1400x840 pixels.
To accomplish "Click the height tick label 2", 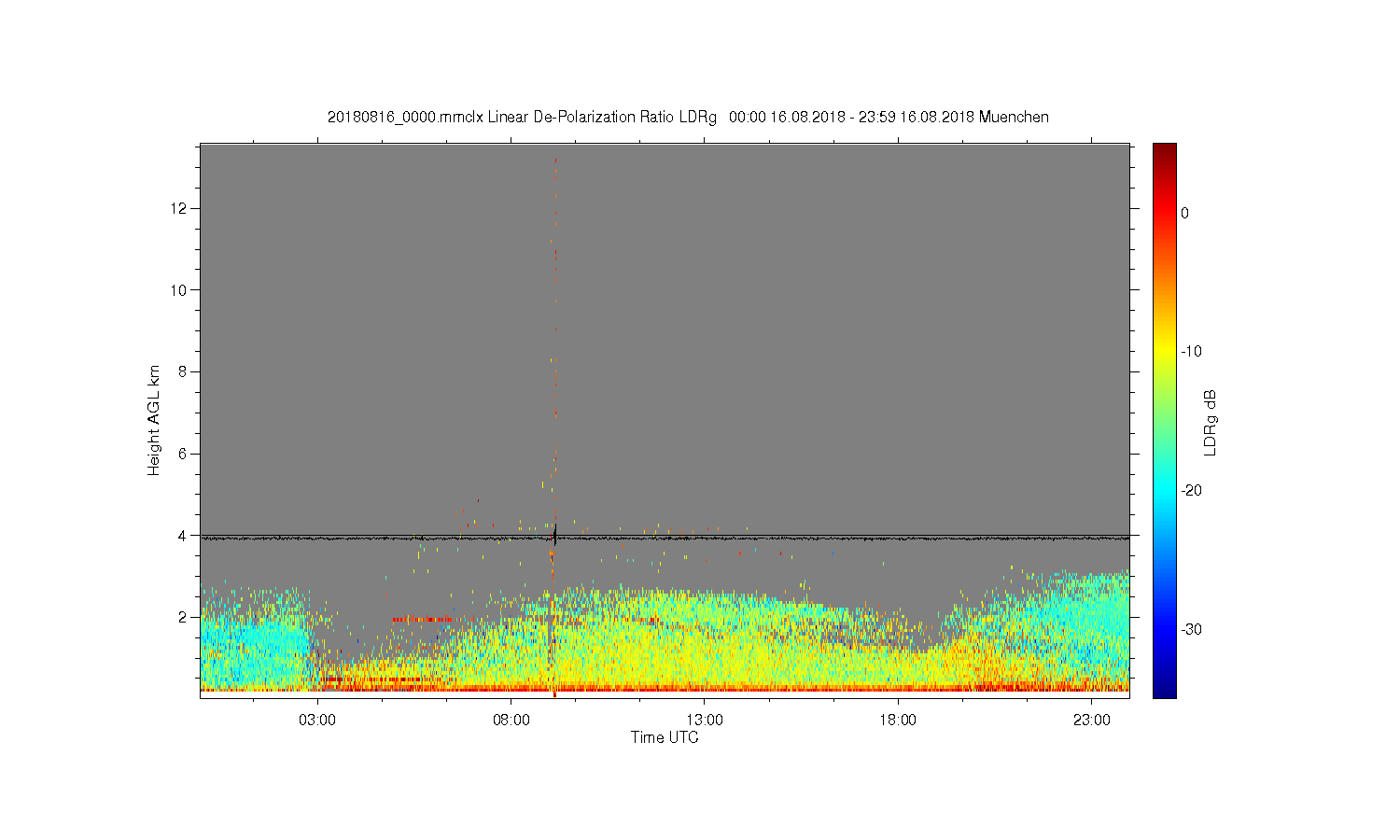I will pyautogui.click(x=184, y=617).
